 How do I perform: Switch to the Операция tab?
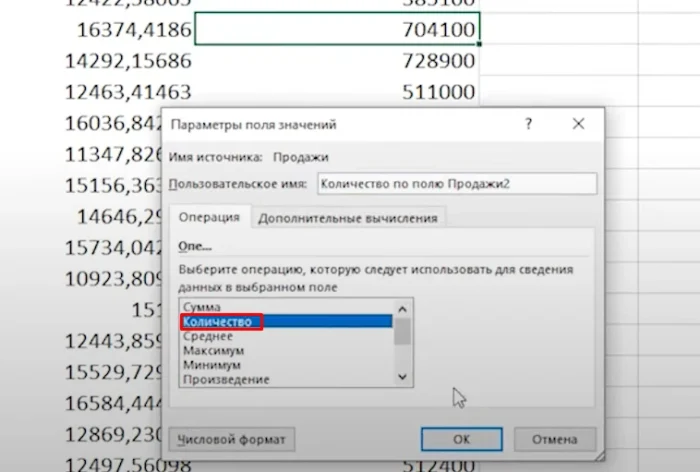[208, 217]
